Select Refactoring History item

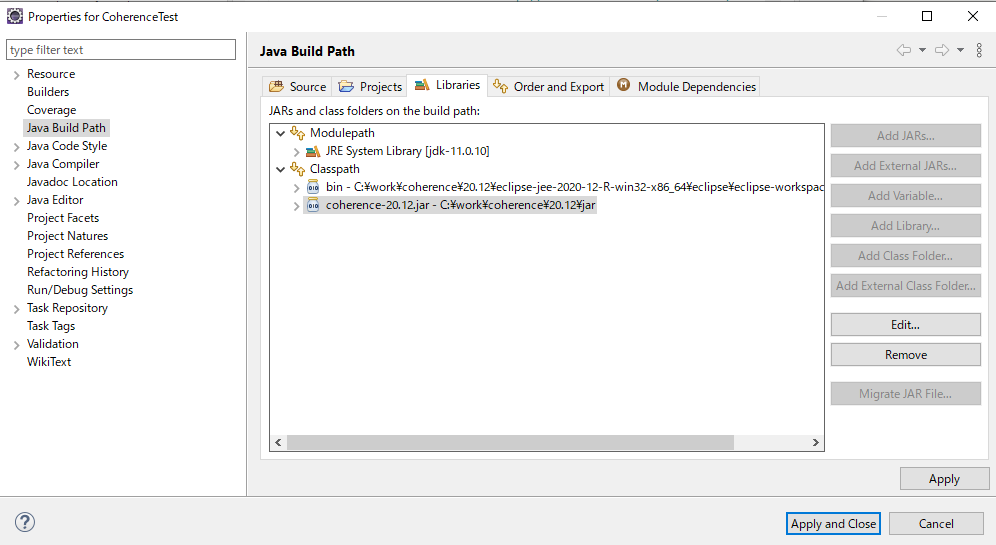(77, 272)
